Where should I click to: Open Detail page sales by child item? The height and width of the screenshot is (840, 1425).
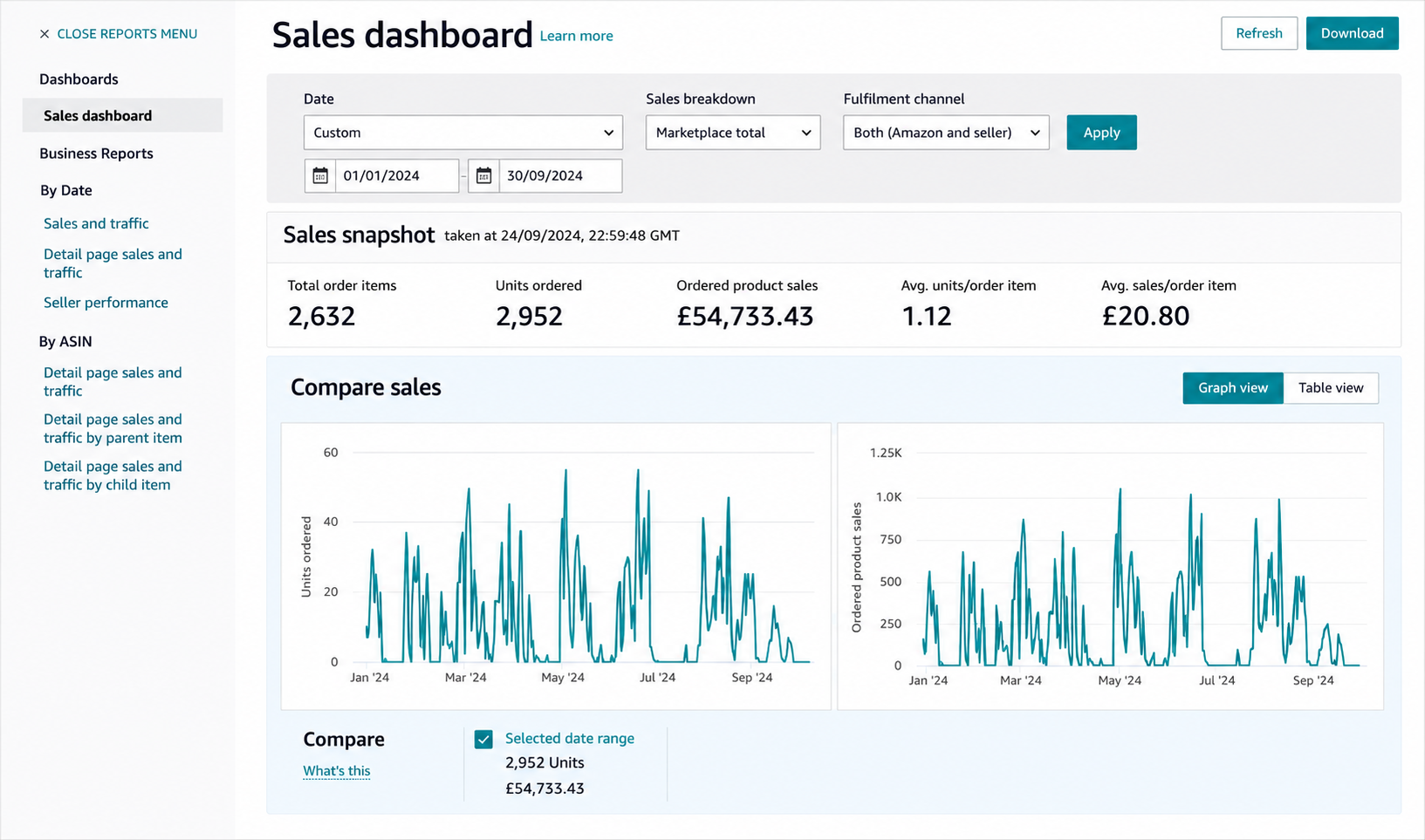tap(113, 475)
